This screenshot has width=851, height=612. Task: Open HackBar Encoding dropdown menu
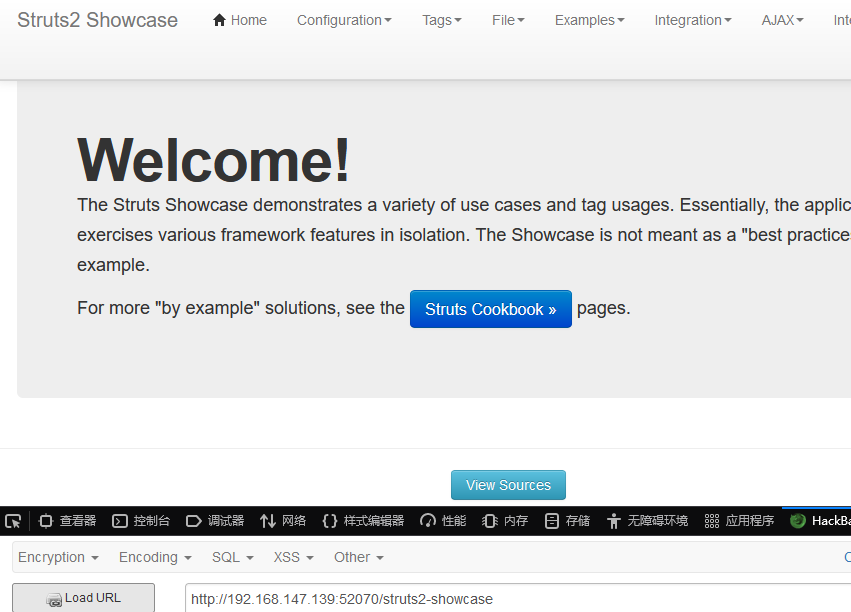[155, 557]
